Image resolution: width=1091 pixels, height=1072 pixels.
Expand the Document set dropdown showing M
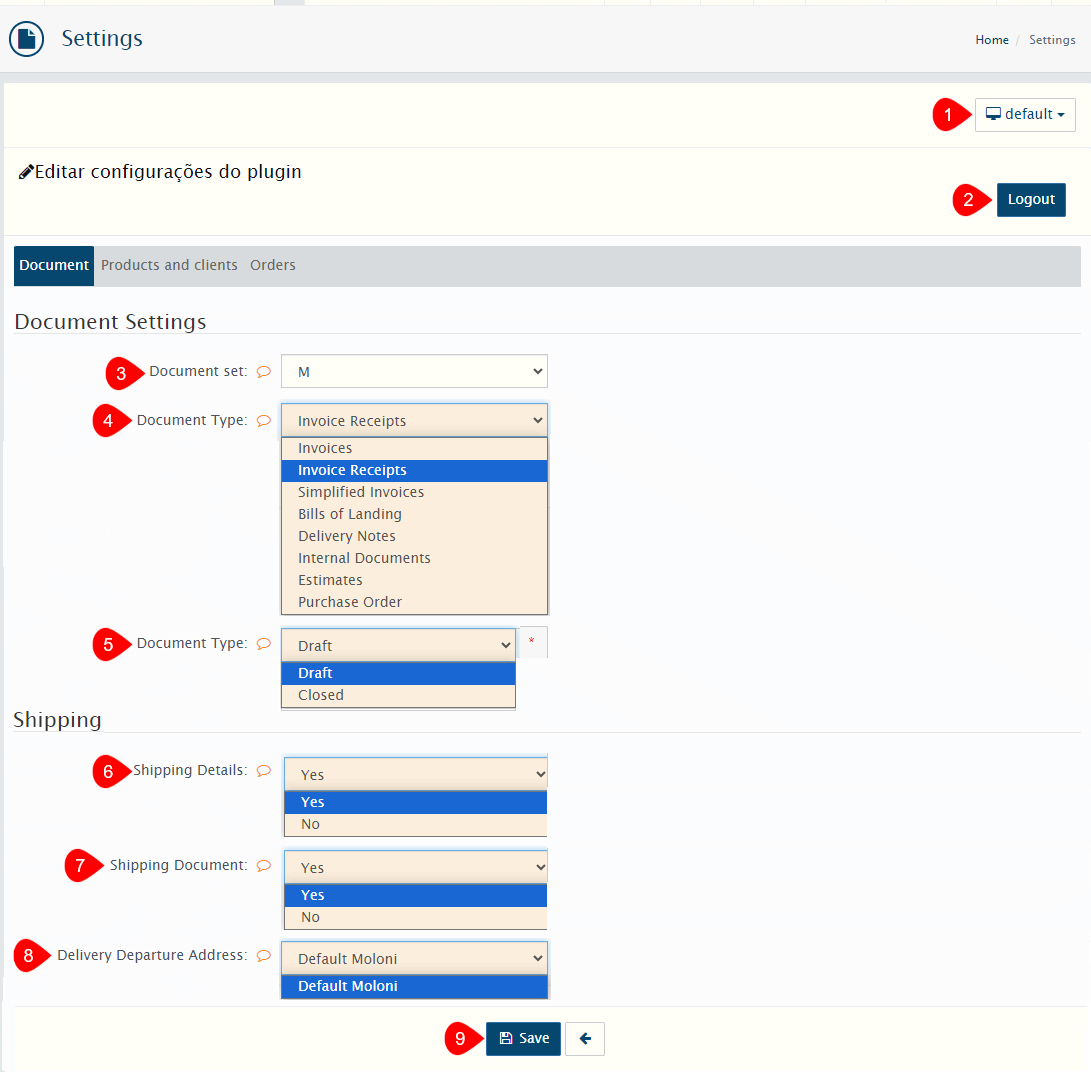tap(414, 371)
